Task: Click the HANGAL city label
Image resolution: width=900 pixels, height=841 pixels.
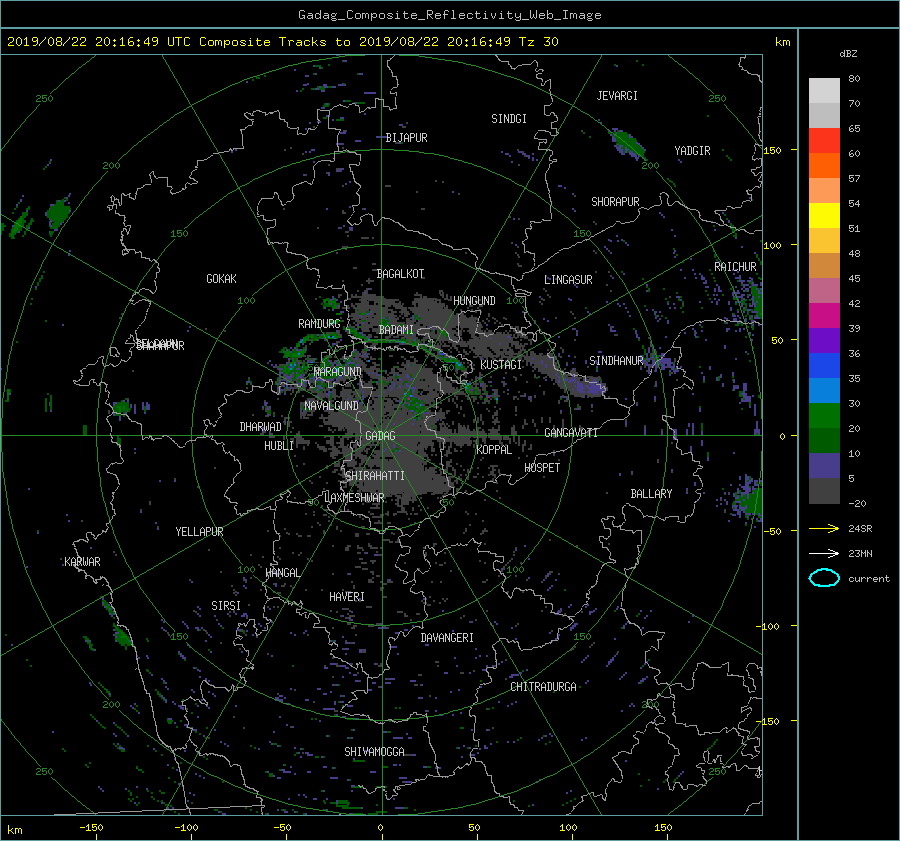Action: point(283,573)
